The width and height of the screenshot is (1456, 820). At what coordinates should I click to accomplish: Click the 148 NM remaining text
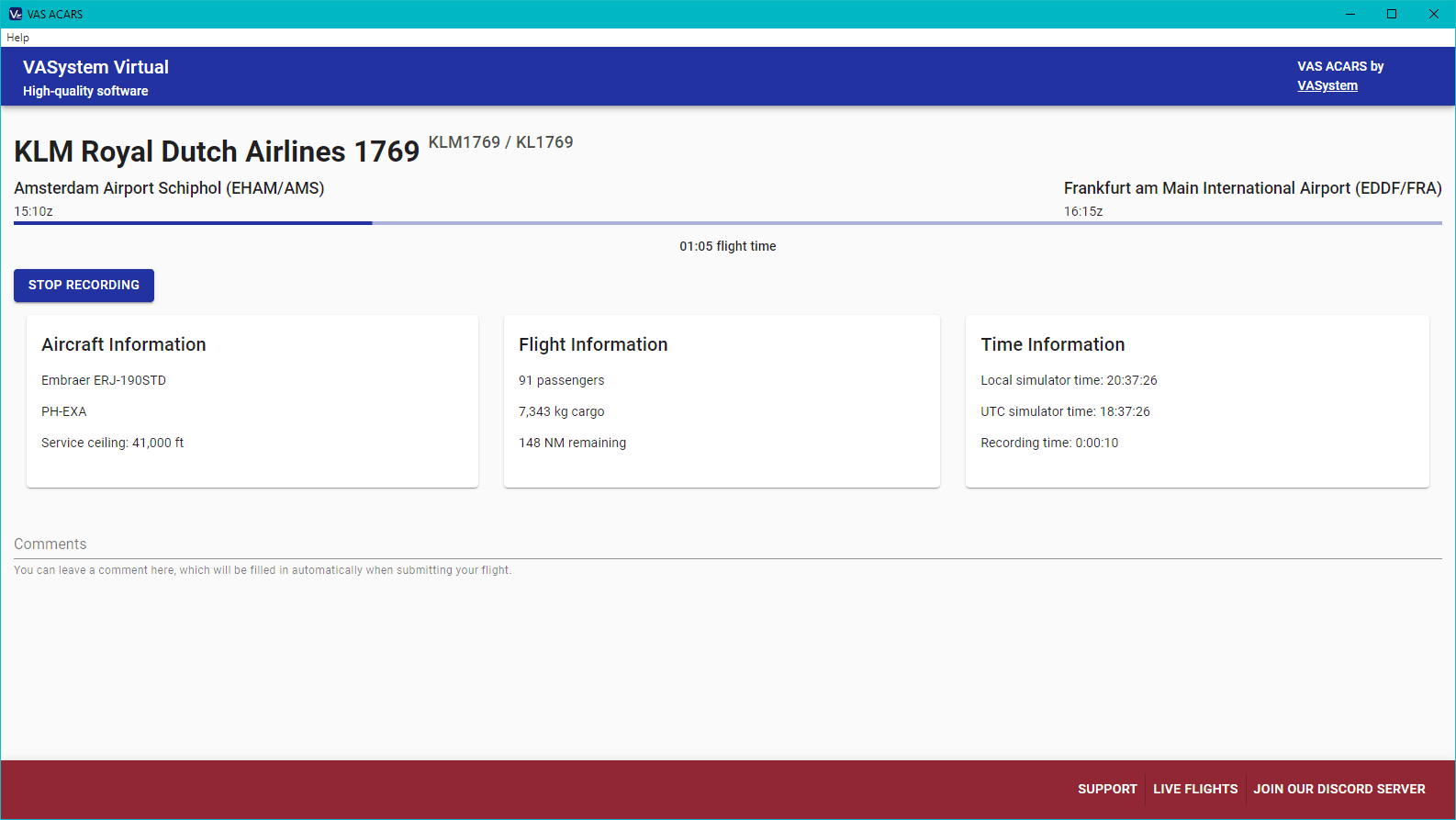(x=573, y=443)
